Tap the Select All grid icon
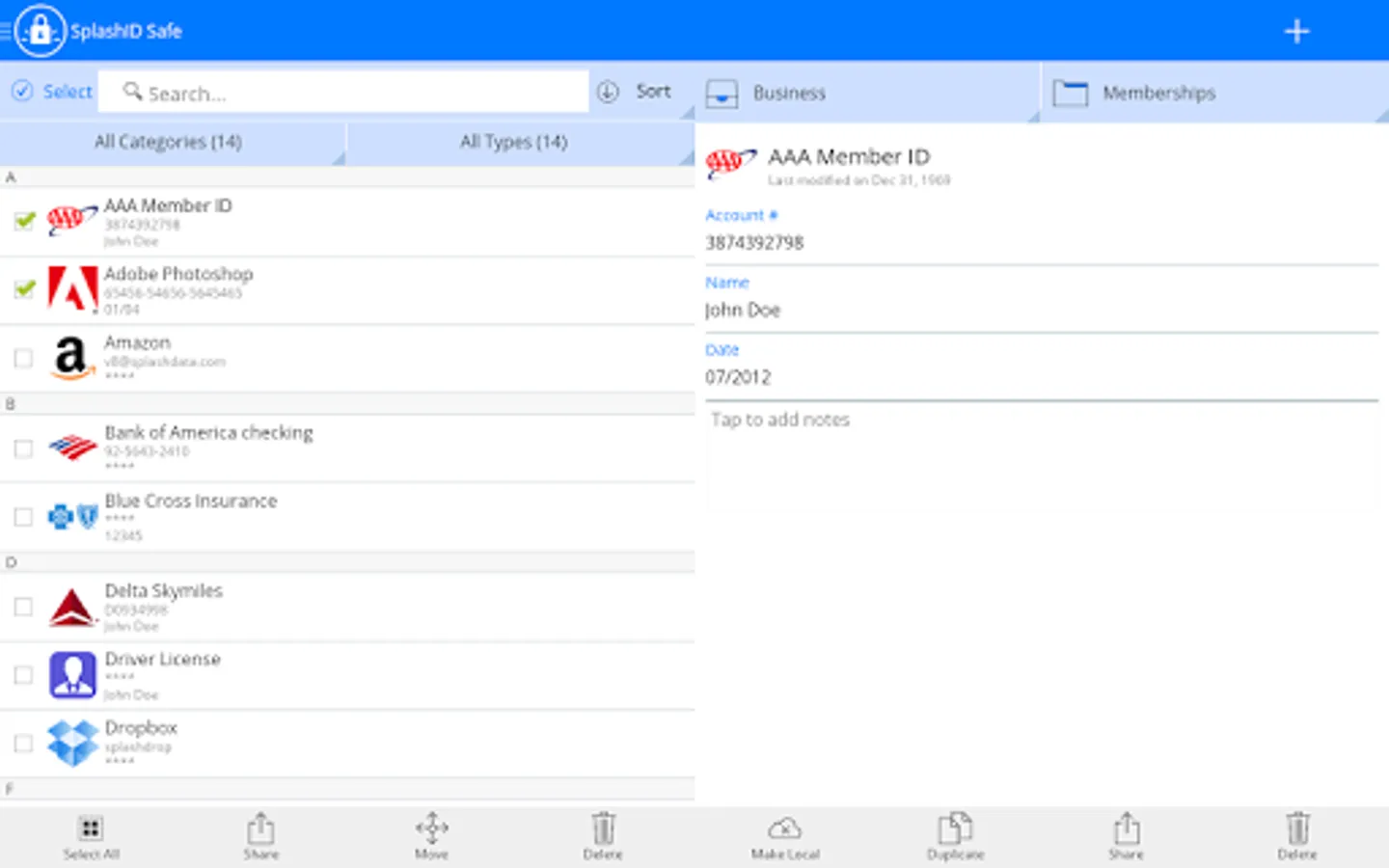The height and width of the screenshot is (868, 1389). 91,828
